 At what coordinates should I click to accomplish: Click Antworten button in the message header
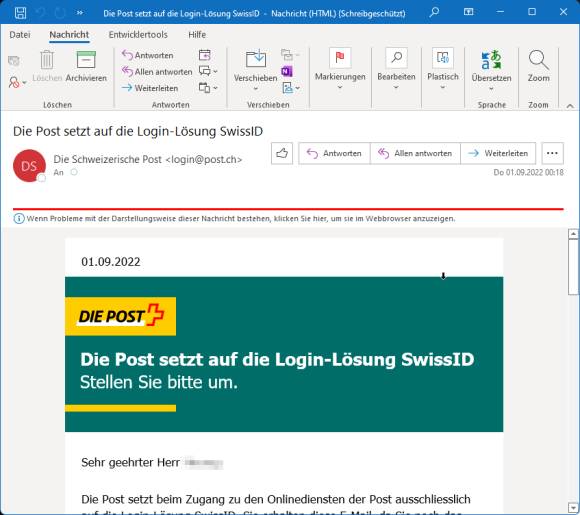(x=334, y=153)
